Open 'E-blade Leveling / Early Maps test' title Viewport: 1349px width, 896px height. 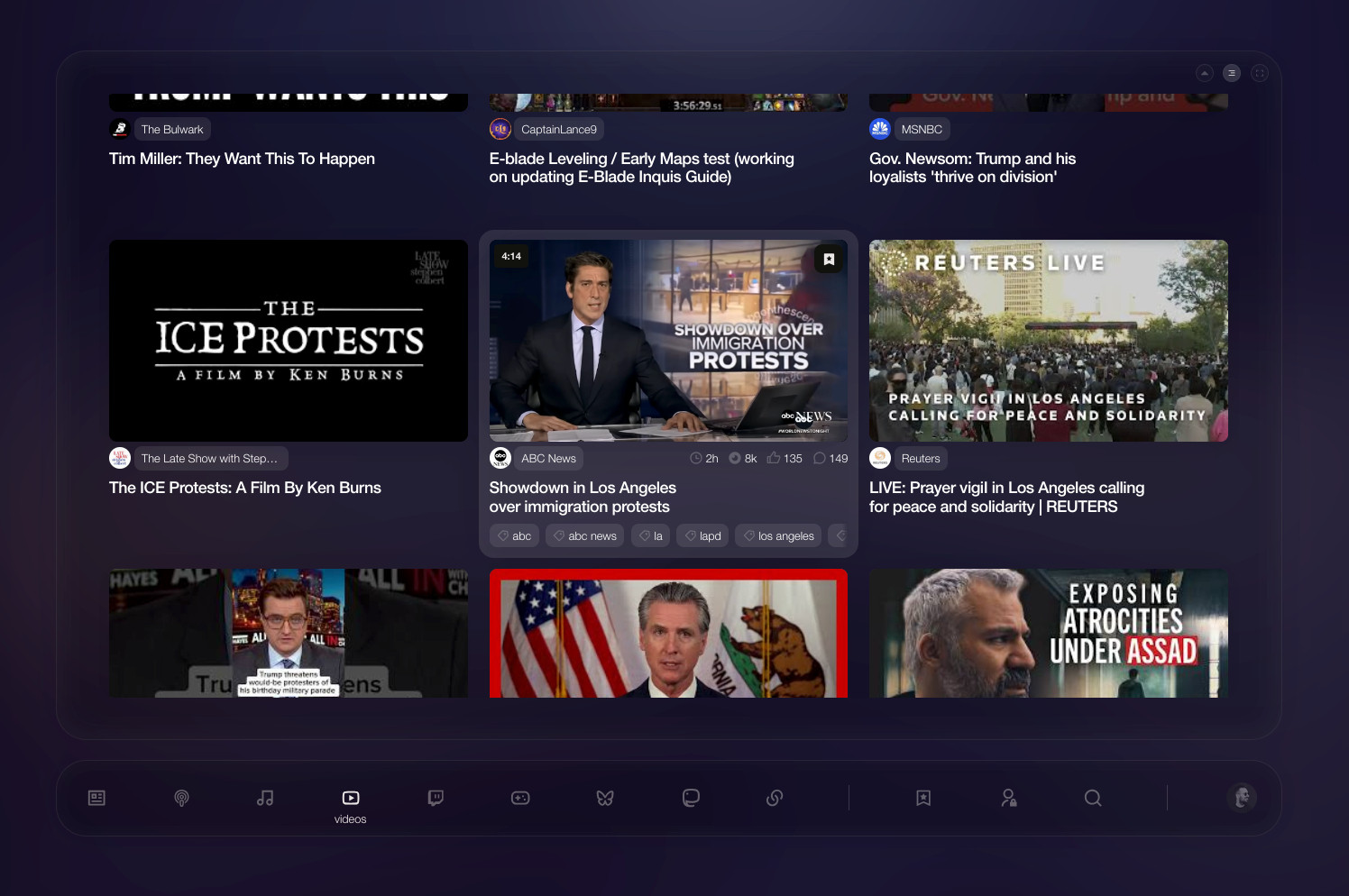[x=642, y=168]
